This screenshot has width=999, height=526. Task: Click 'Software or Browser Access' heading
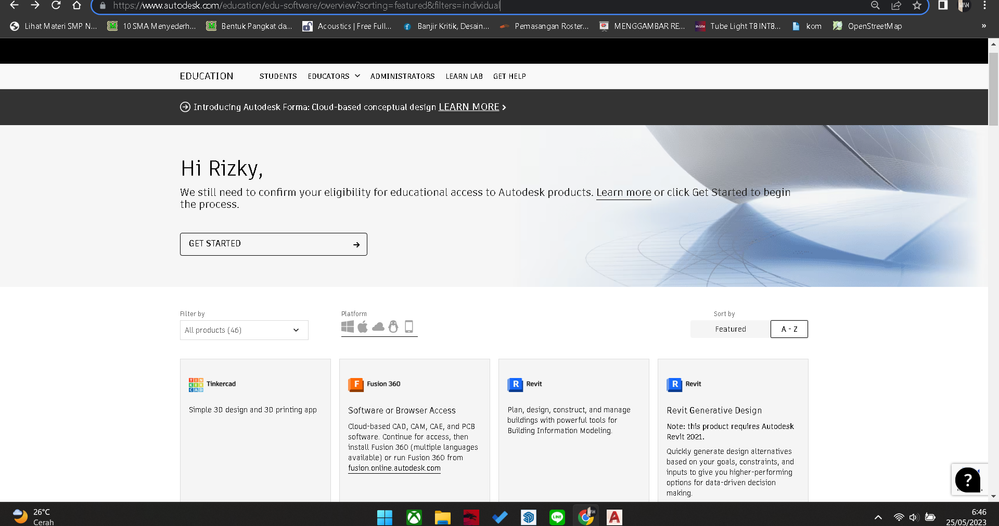401,411
